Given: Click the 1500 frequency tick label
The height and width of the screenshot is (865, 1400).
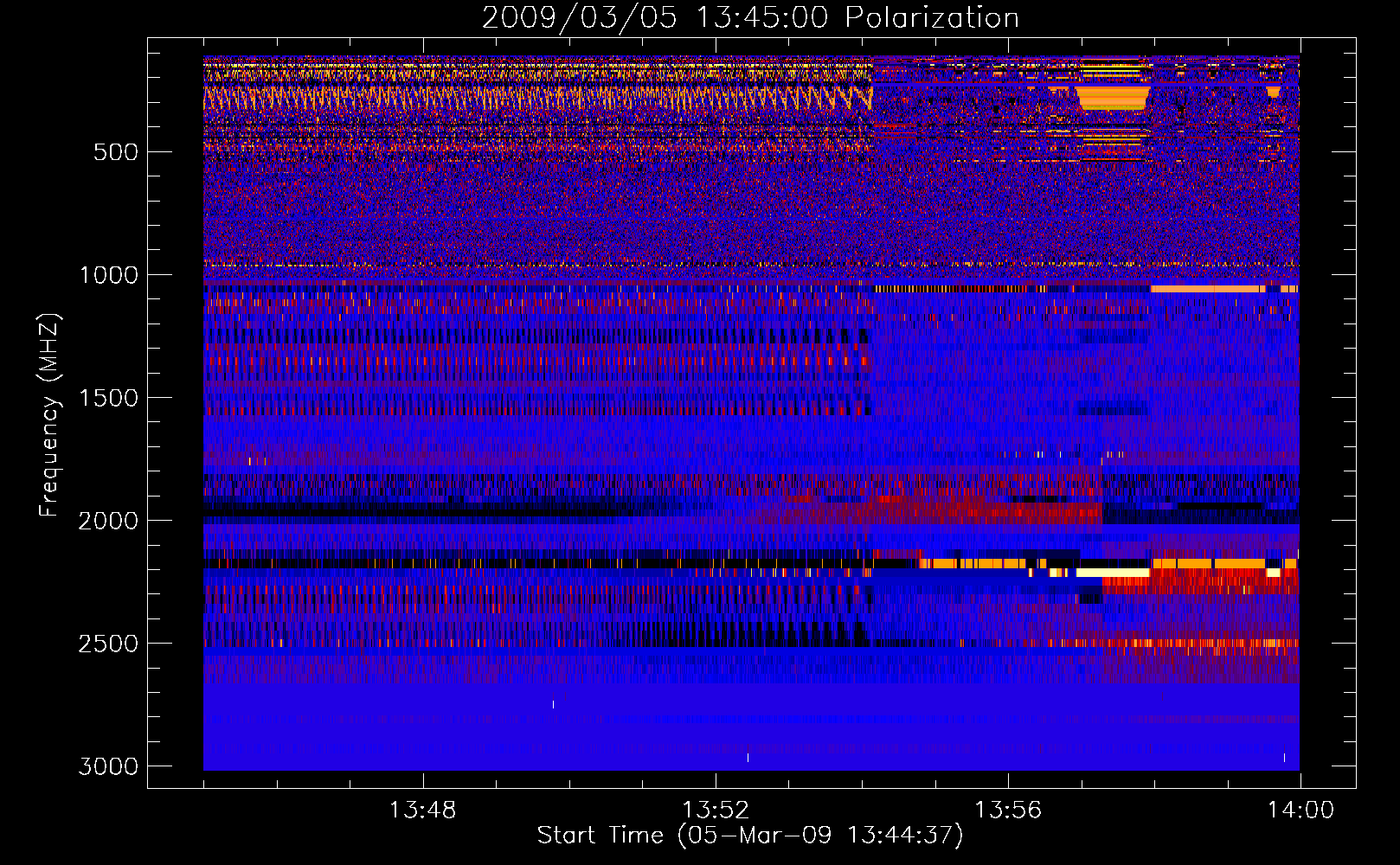Looking at the screenshot, I should click(x=108, y=398).
